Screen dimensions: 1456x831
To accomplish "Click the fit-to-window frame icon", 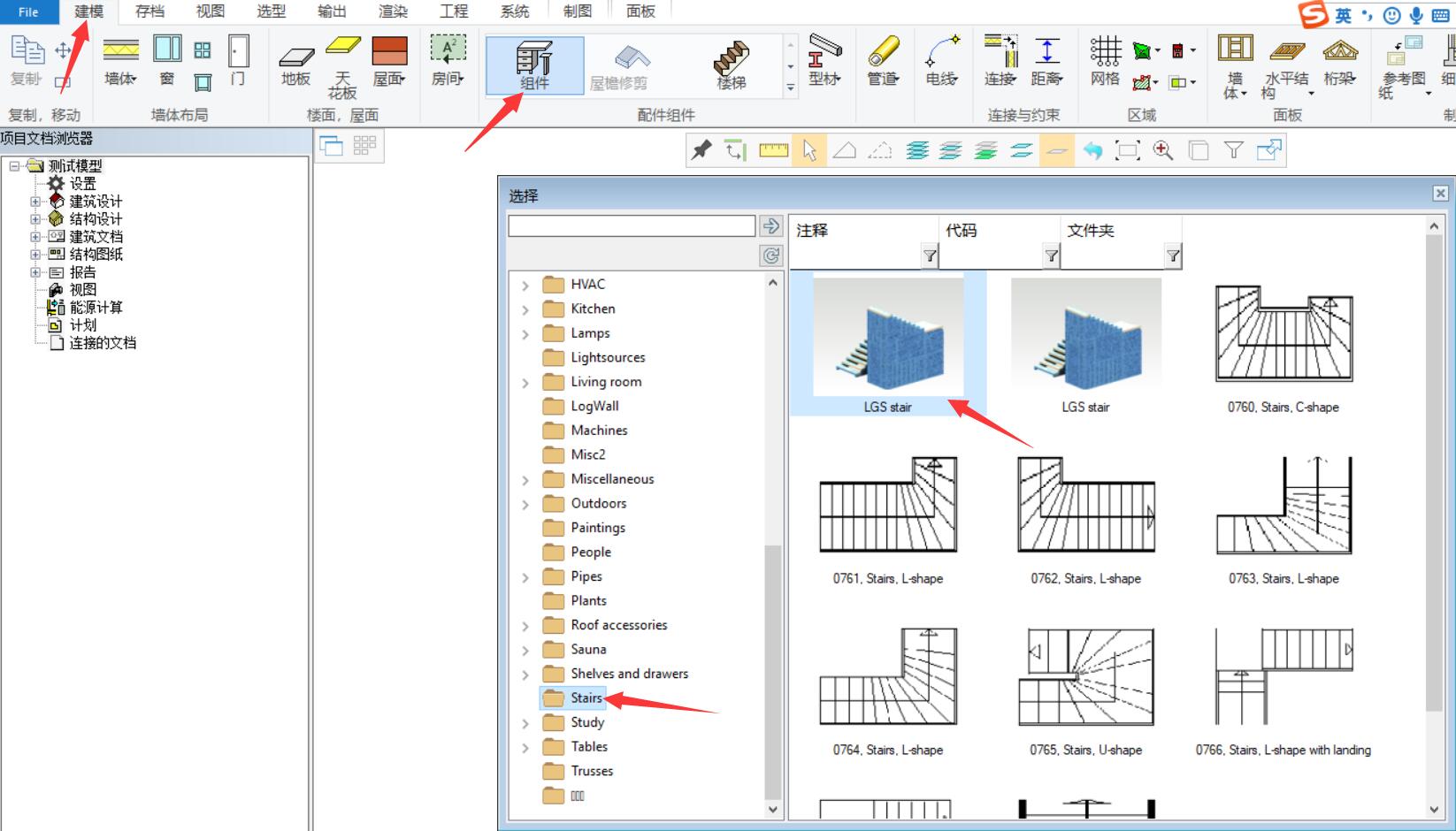I will point(1128,150).
